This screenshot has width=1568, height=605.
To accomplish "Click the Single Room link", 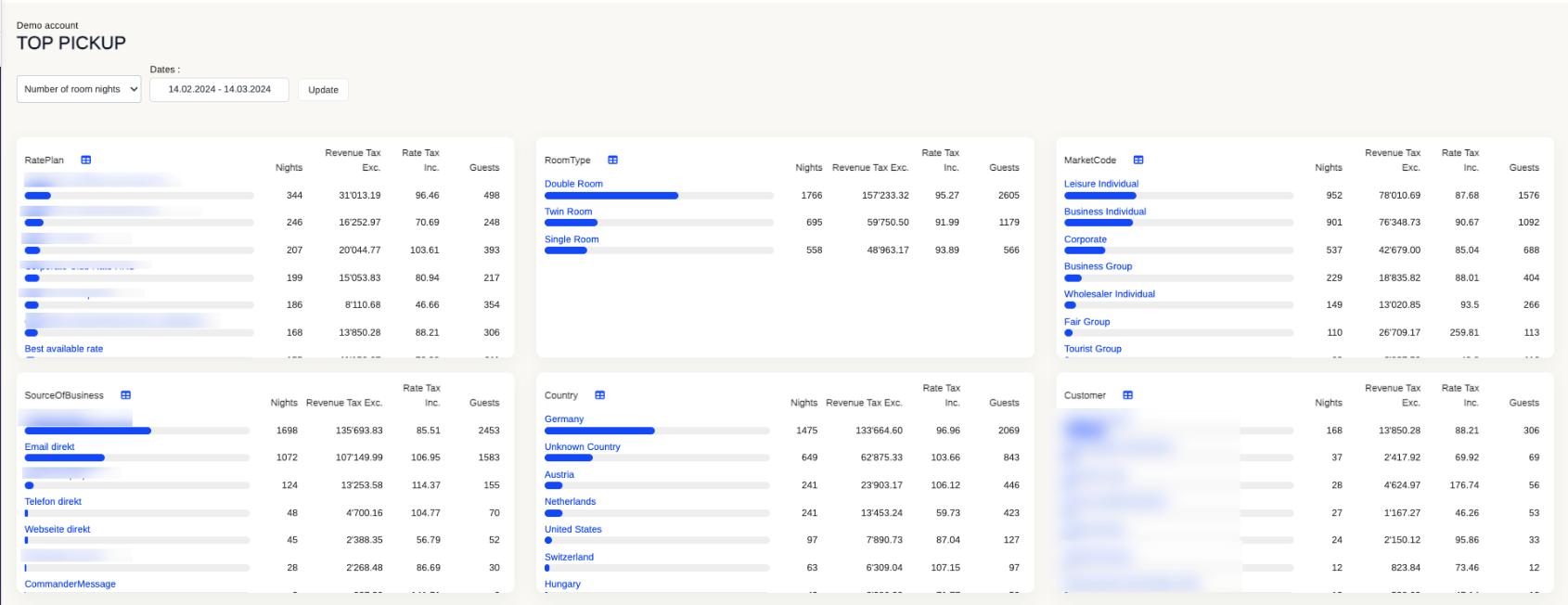I will coord(572,239).
